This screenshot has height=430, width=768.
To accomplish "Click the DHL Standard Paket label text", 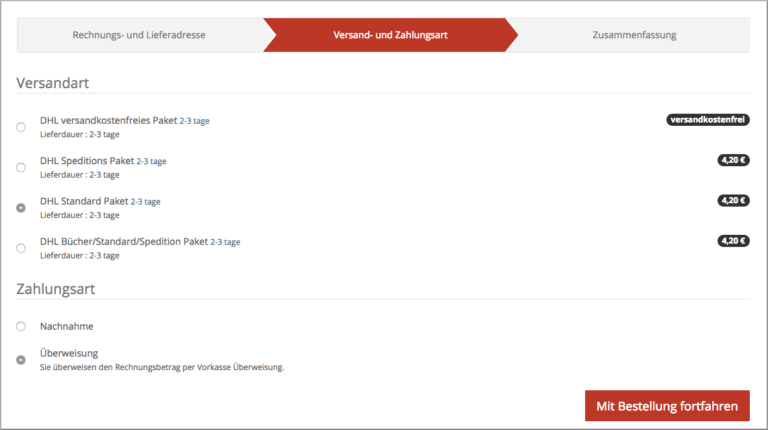I will click(84, 201).
